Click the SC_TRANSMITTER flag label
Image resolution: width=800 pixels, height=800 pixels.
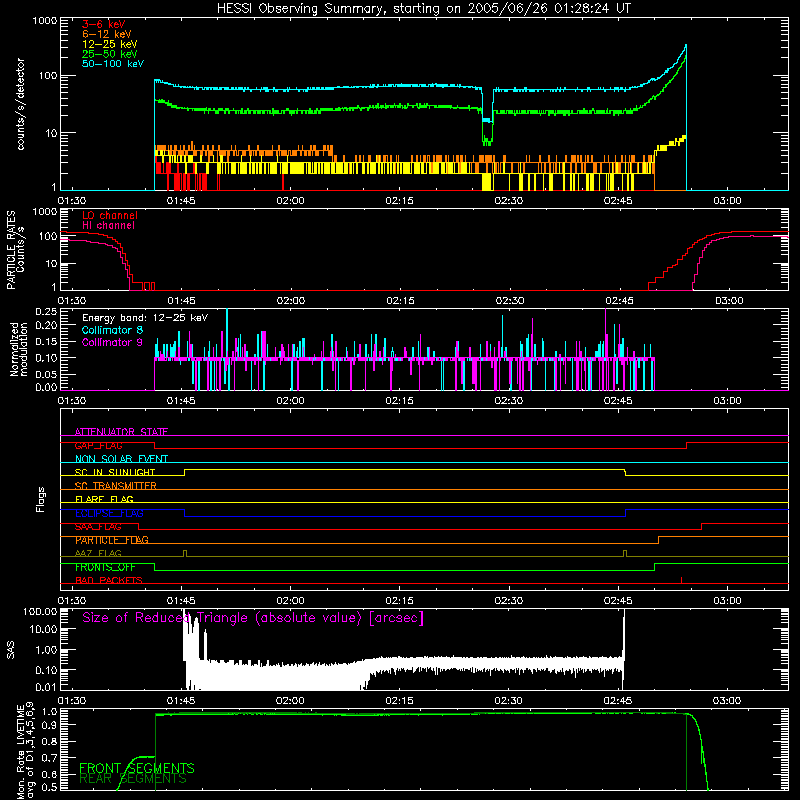click(x=116, y=486)
